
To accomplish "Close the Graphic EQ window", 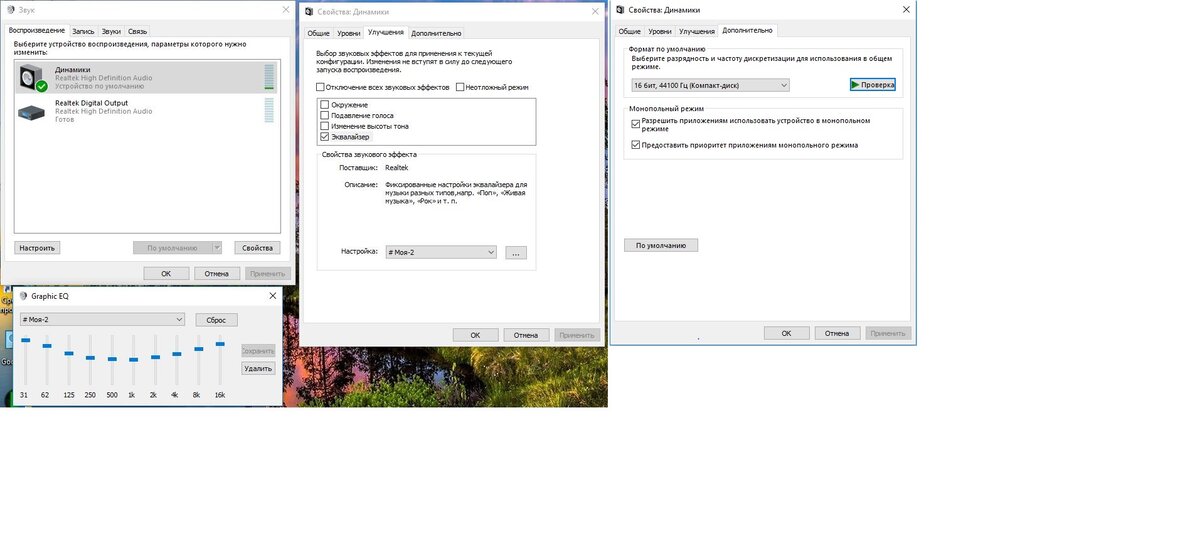I will pos(273,296).
